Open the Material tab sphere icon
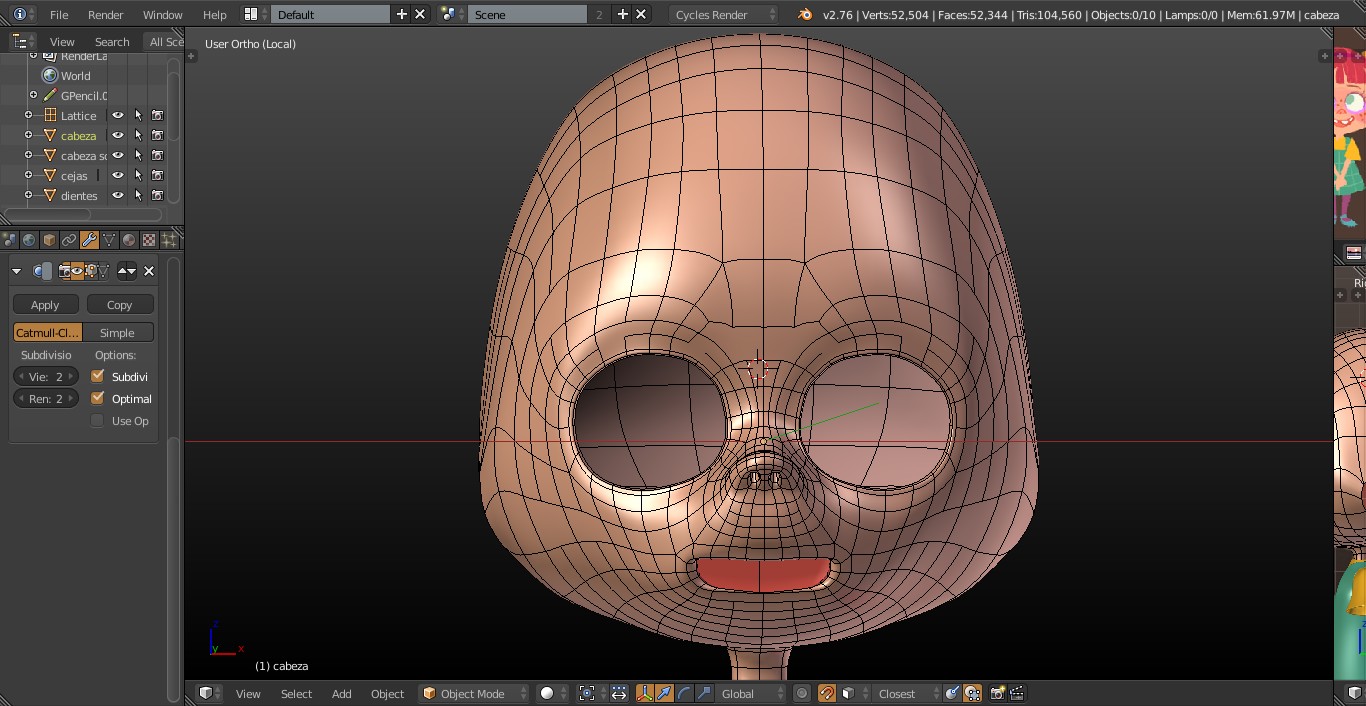The height and width of the screenshot is (706, 1366). point(129,240)
